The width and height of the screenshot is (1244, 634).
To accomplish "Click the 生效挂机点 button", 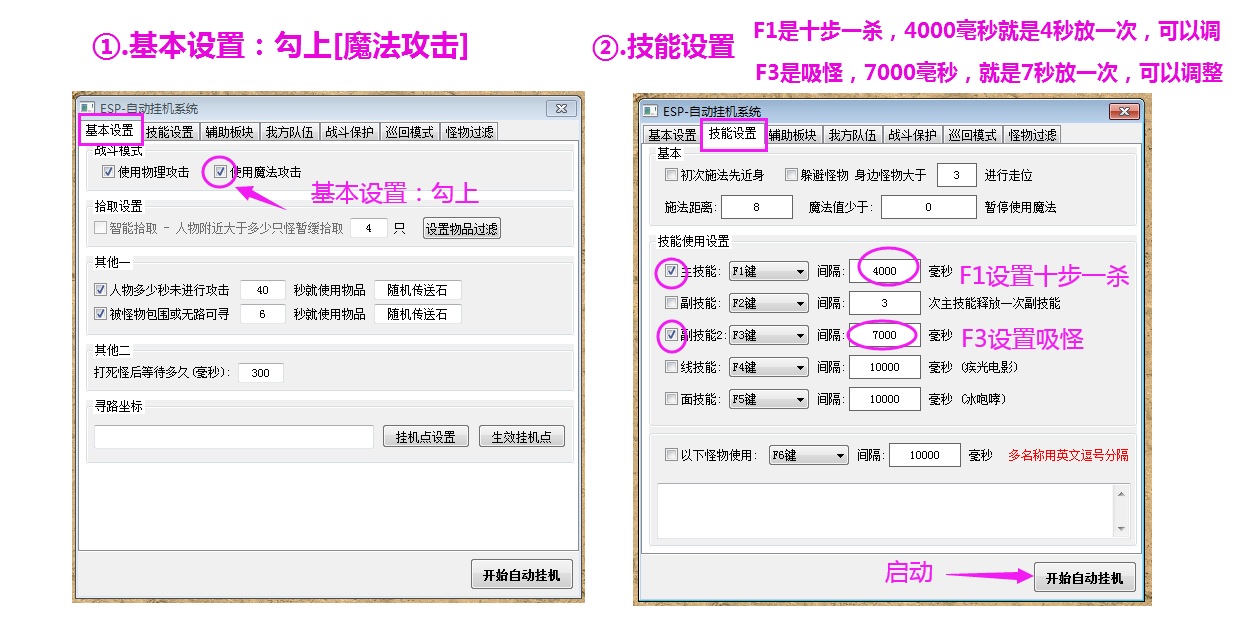I will coord(522,436).
